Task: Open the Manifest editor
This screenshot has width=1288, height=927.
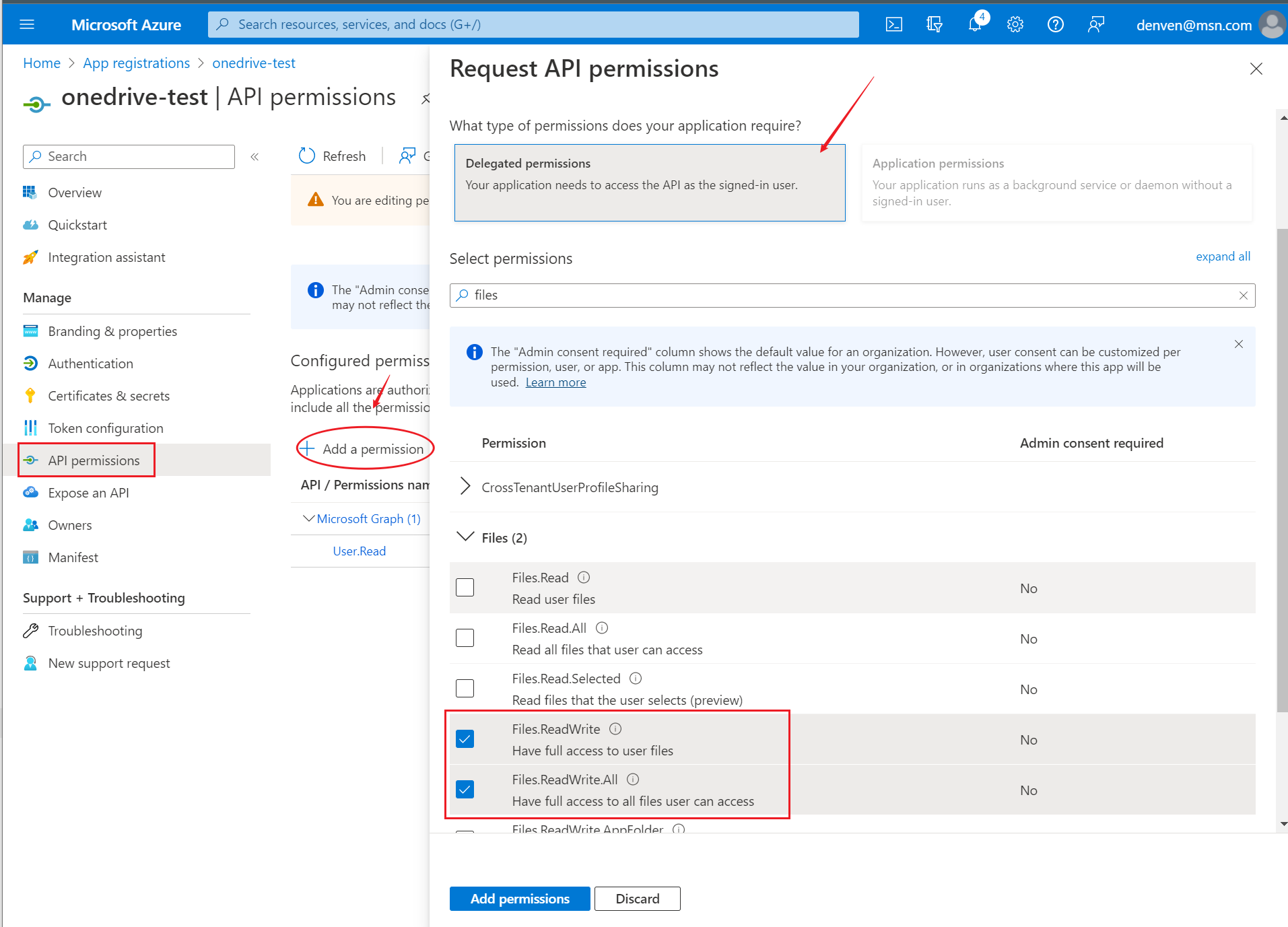Action: [73, 557]
